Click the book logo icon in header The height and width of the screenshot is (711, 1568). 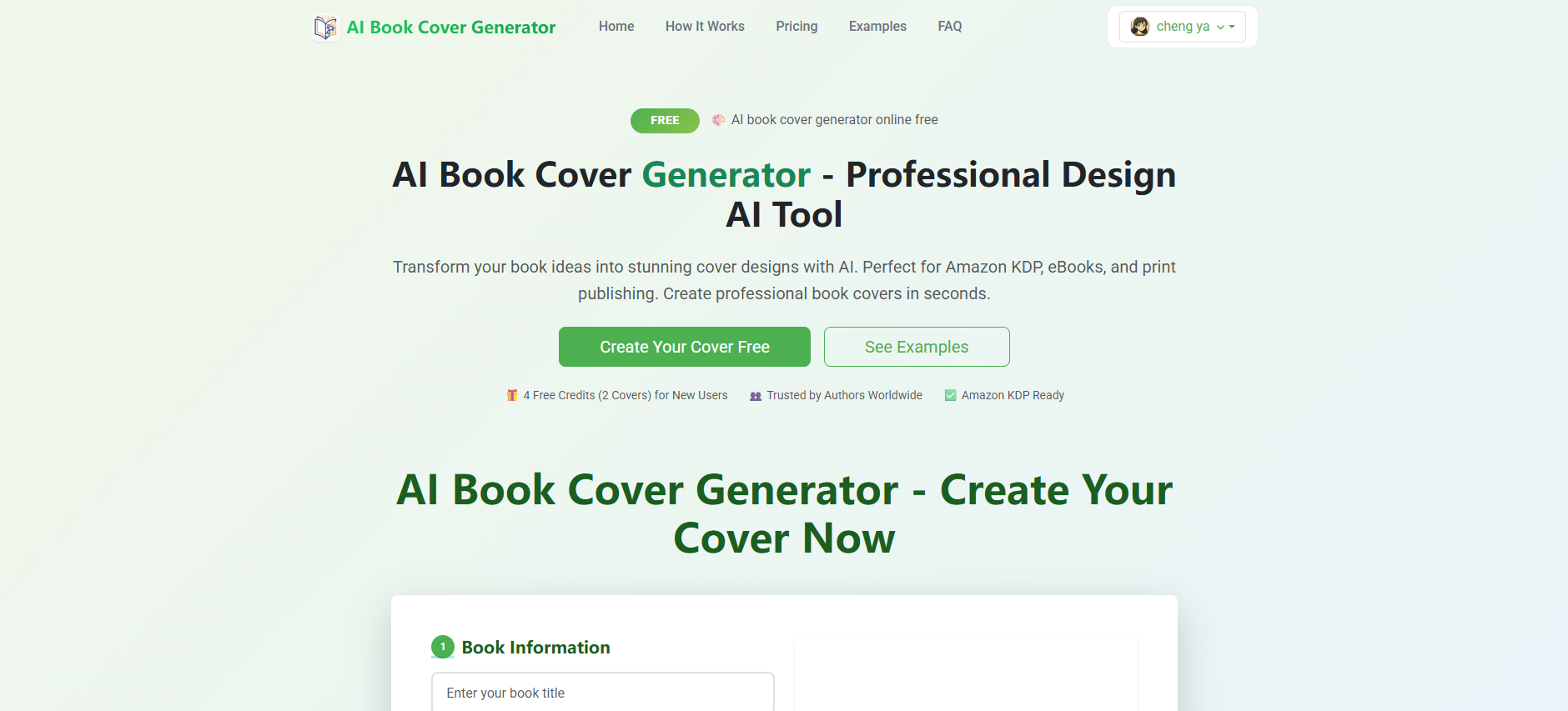[x=325, y=28]
